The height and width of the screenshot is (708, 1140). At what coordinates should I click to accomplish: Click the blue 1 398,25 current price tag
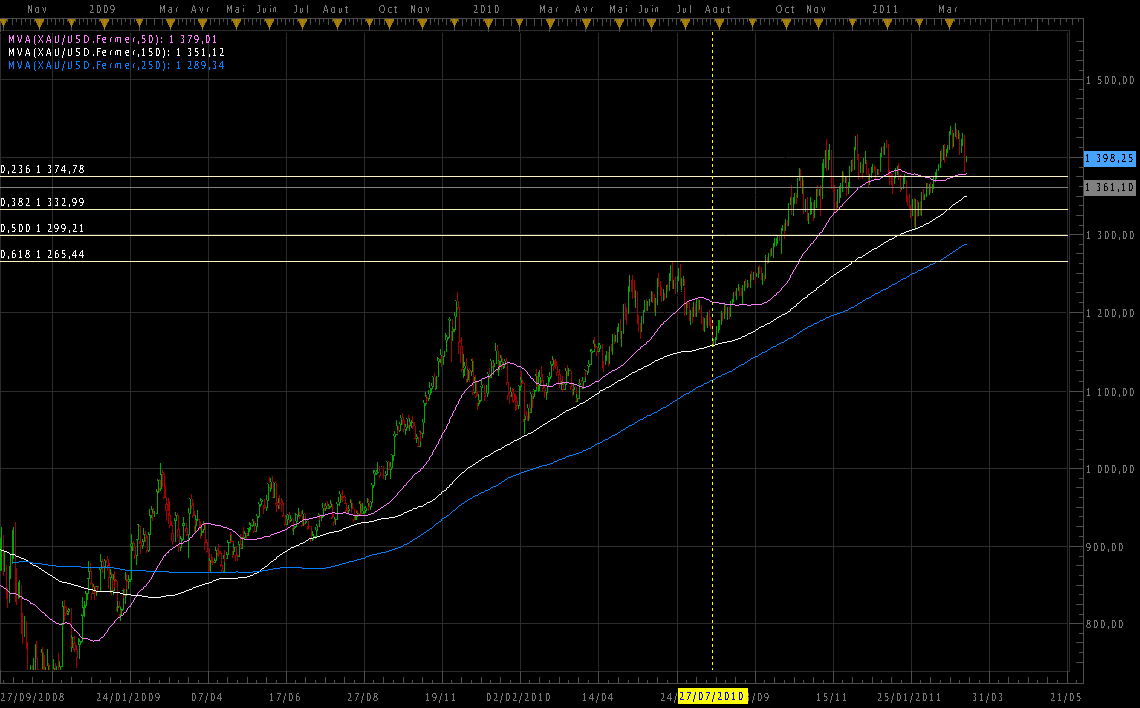1110,158
